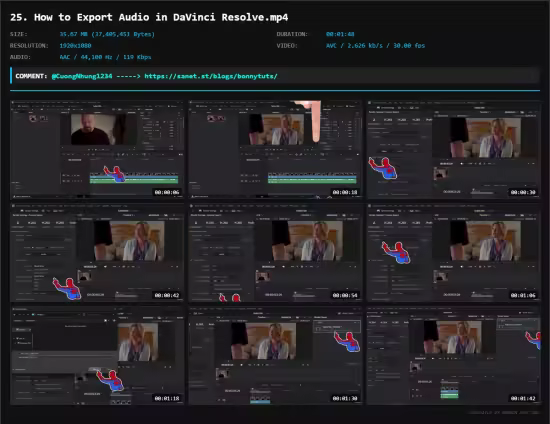Screen dimensions: 550x424
Task: Click the resolution value 1920x1080
Action: click(x=75, y=46)
